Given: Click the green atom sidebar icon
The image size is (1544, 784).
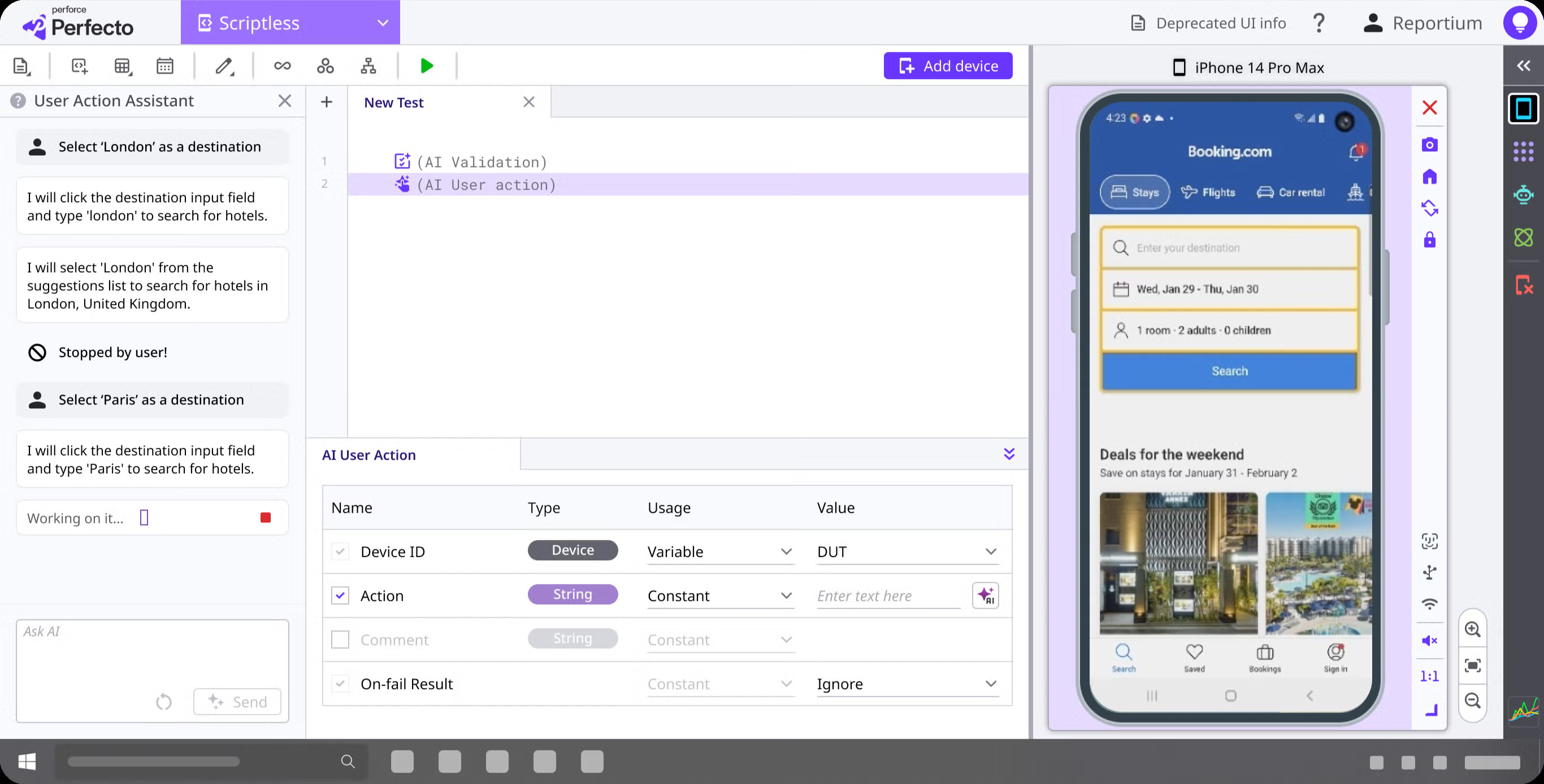Looking at the screenshot, I should (1523, 237).
